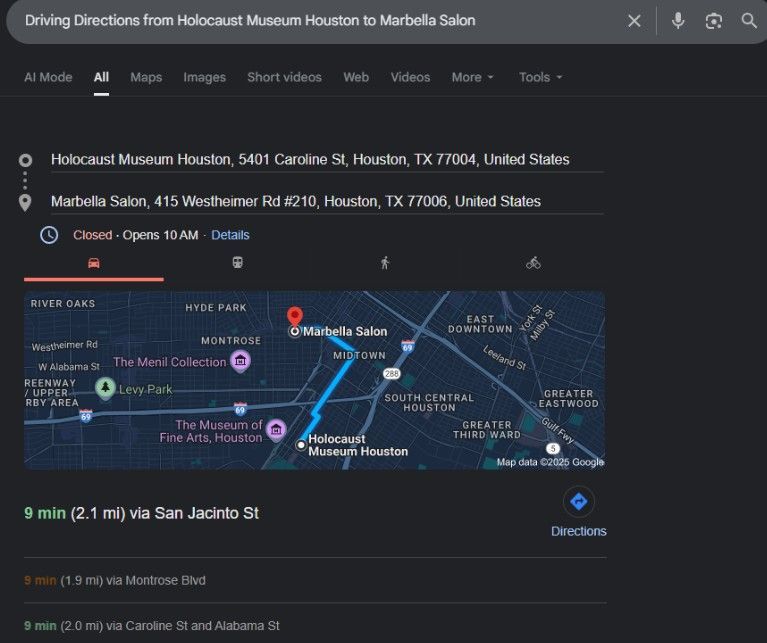
Task: Click the Levy Park tree marker
Action: pyautogui.click(x=105, y=389)
